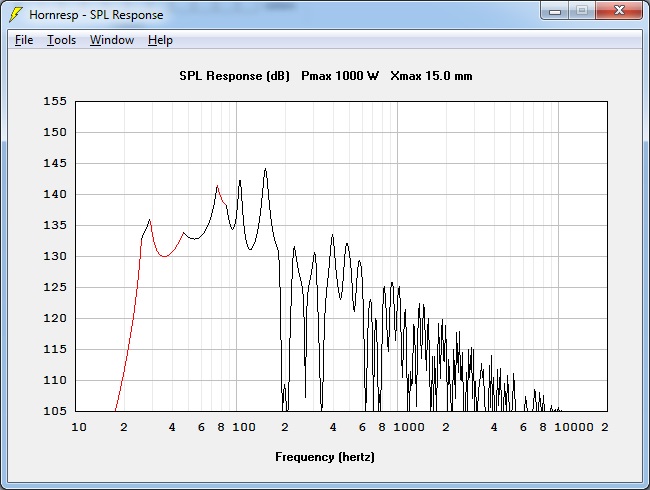Click the Hornresp lightning bolt icon
The image size is (650, 490).
(x=15, y=15)
